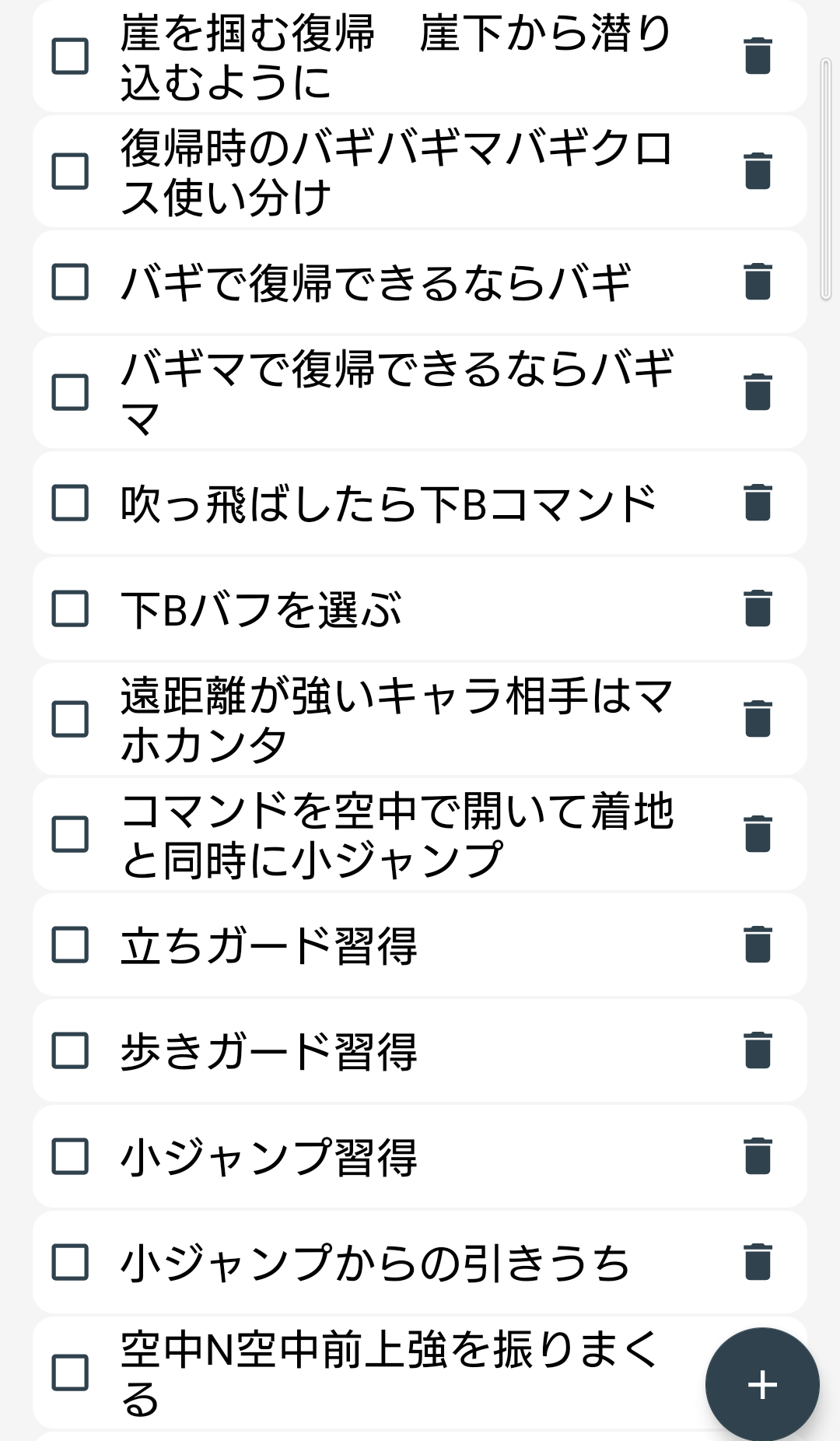Delete the バギで復帰できるならバギ task
The image size is (840, 1441).
pyautogui.click(x=758, y=282)
